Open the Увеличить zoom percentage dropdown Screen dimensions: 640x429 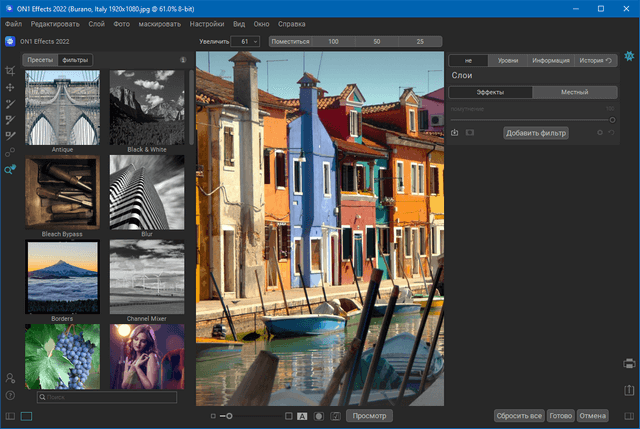pos(245,42)
